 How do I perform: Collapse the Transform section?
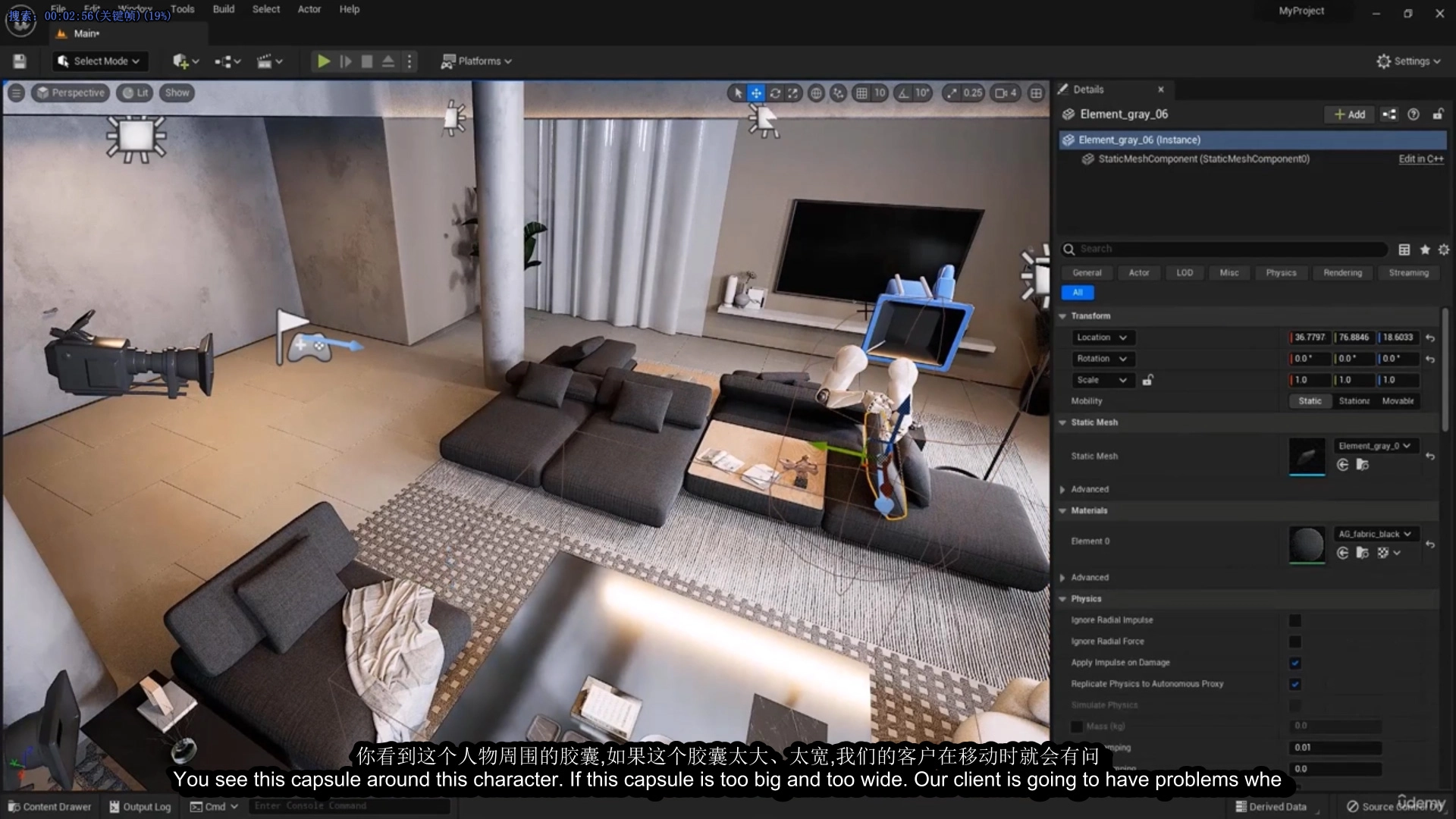(1063, 316)
